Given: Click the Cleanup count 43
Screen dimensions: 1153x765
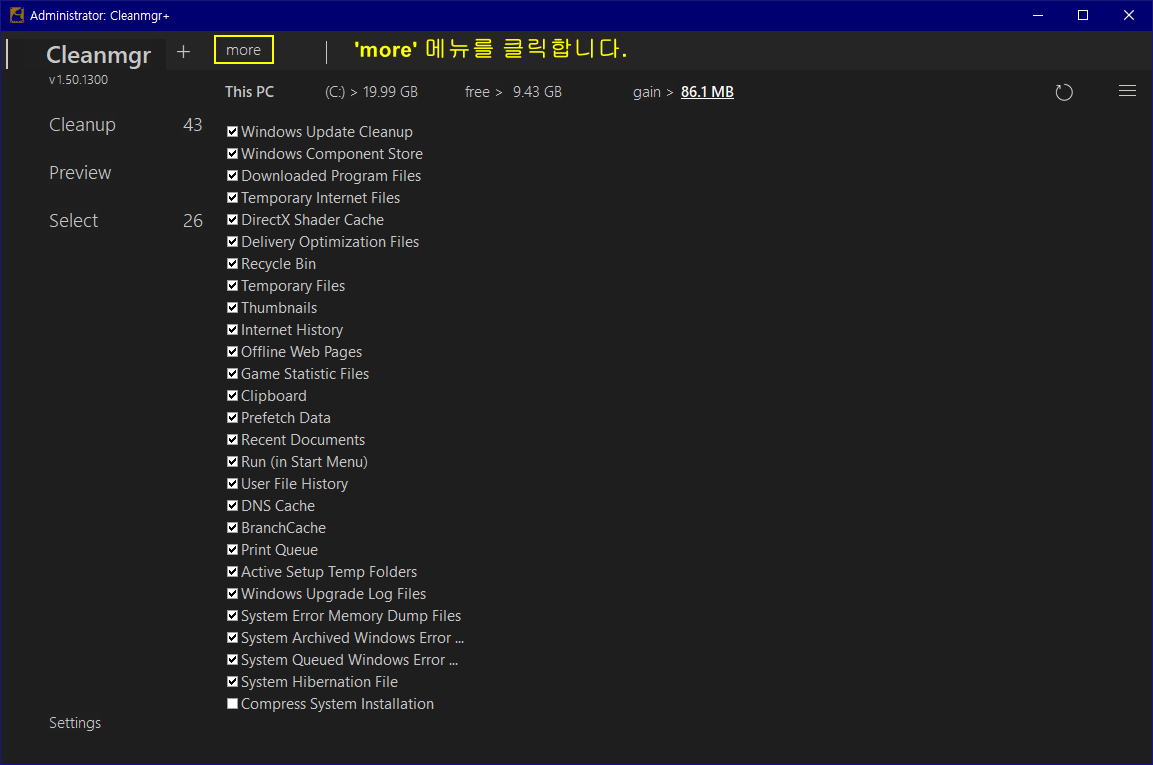Looking at the screenshot, I should 193,125.
